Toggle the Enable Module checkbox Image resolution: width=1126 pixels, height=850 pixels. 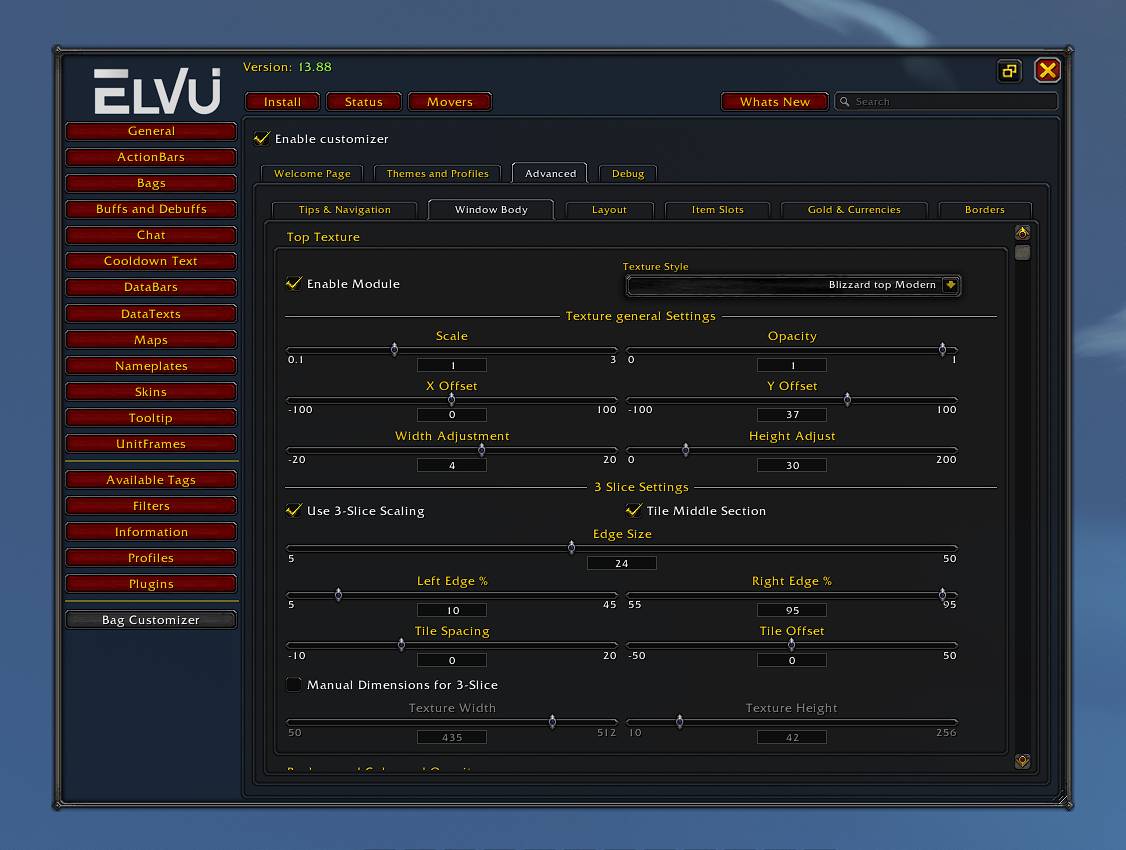tap(294, 284)
